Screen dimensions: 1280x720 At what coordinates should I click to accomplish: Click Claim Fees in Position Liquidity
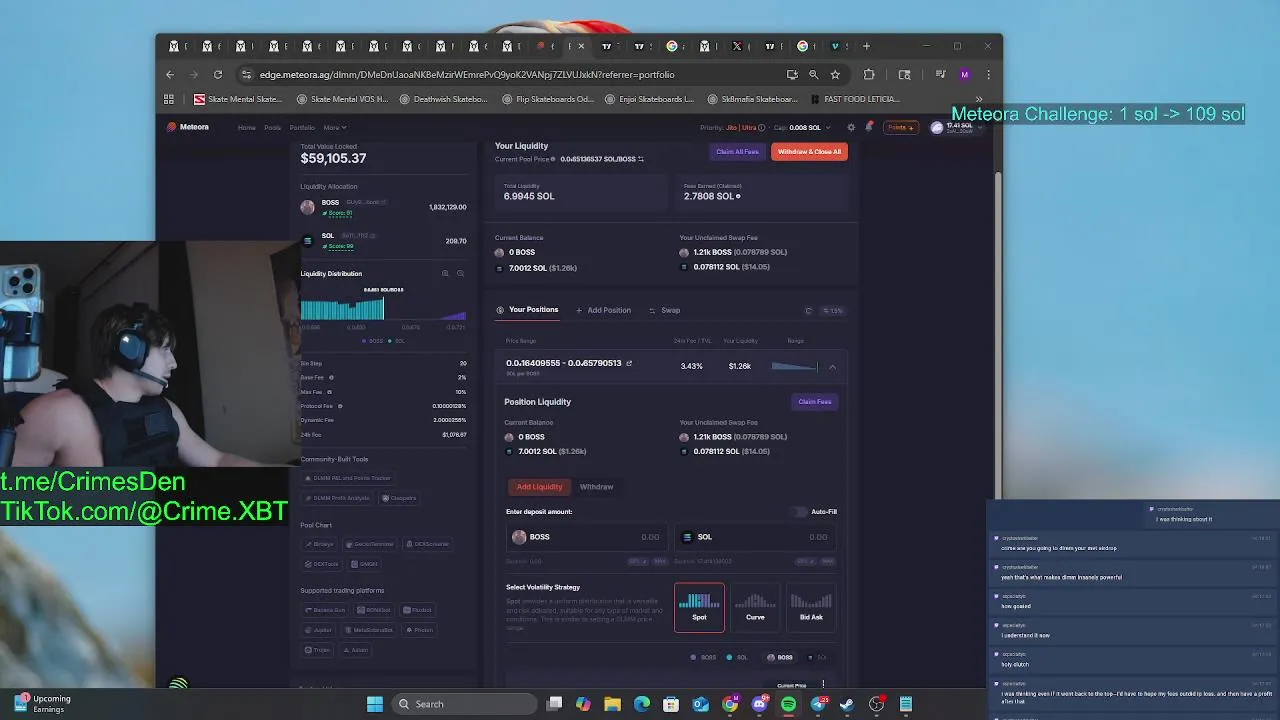click(814, 402)
